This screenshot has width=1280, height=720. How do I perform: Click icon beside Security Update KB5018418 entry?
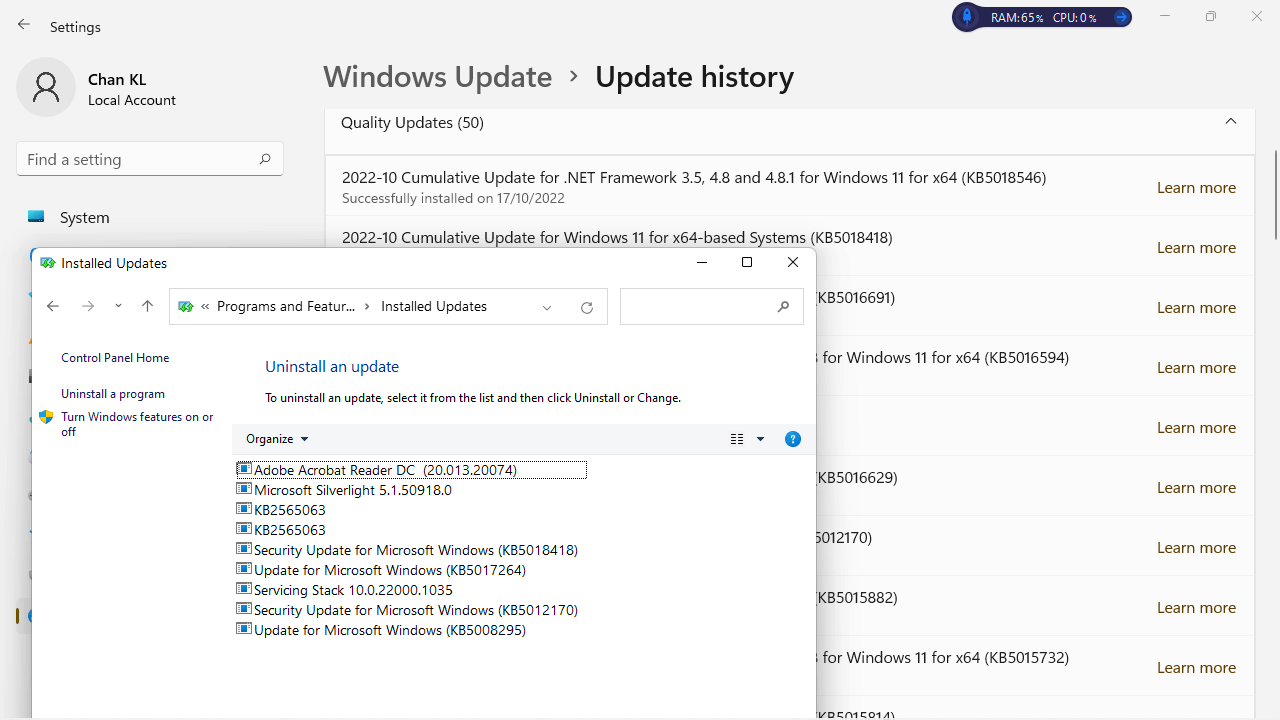(x=244, y=549)
